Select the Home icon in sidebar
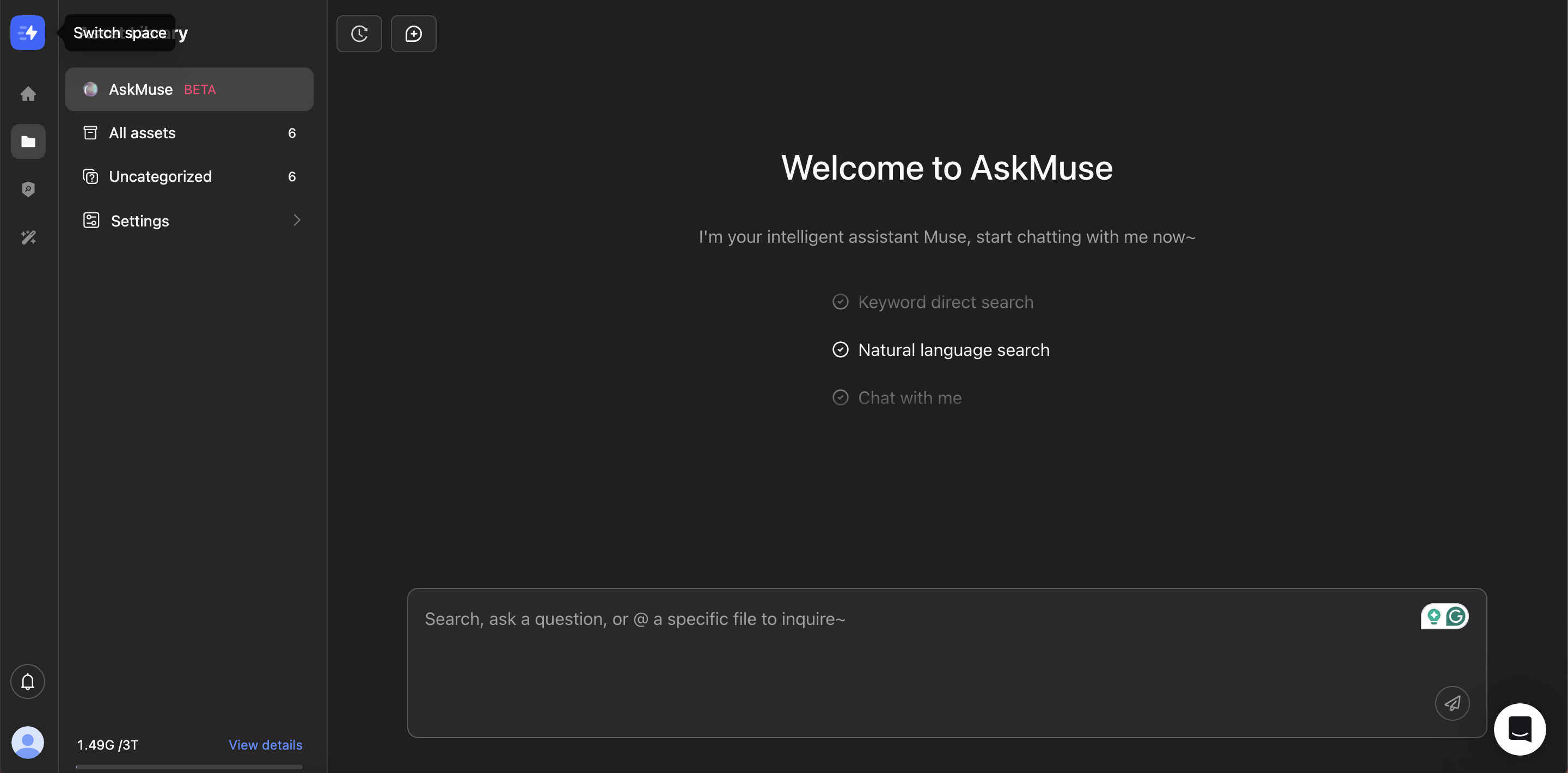 (x=28, y=93)
